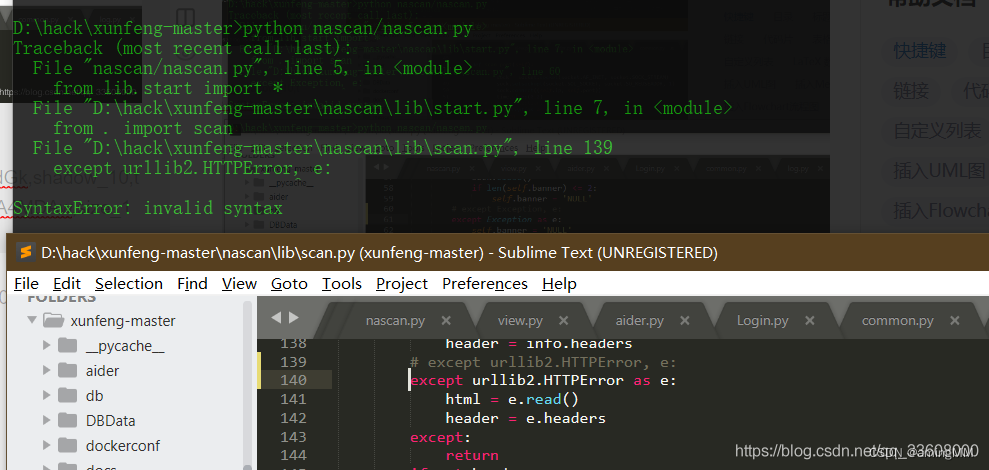Click line number 140 in gutter

point(294,380)
